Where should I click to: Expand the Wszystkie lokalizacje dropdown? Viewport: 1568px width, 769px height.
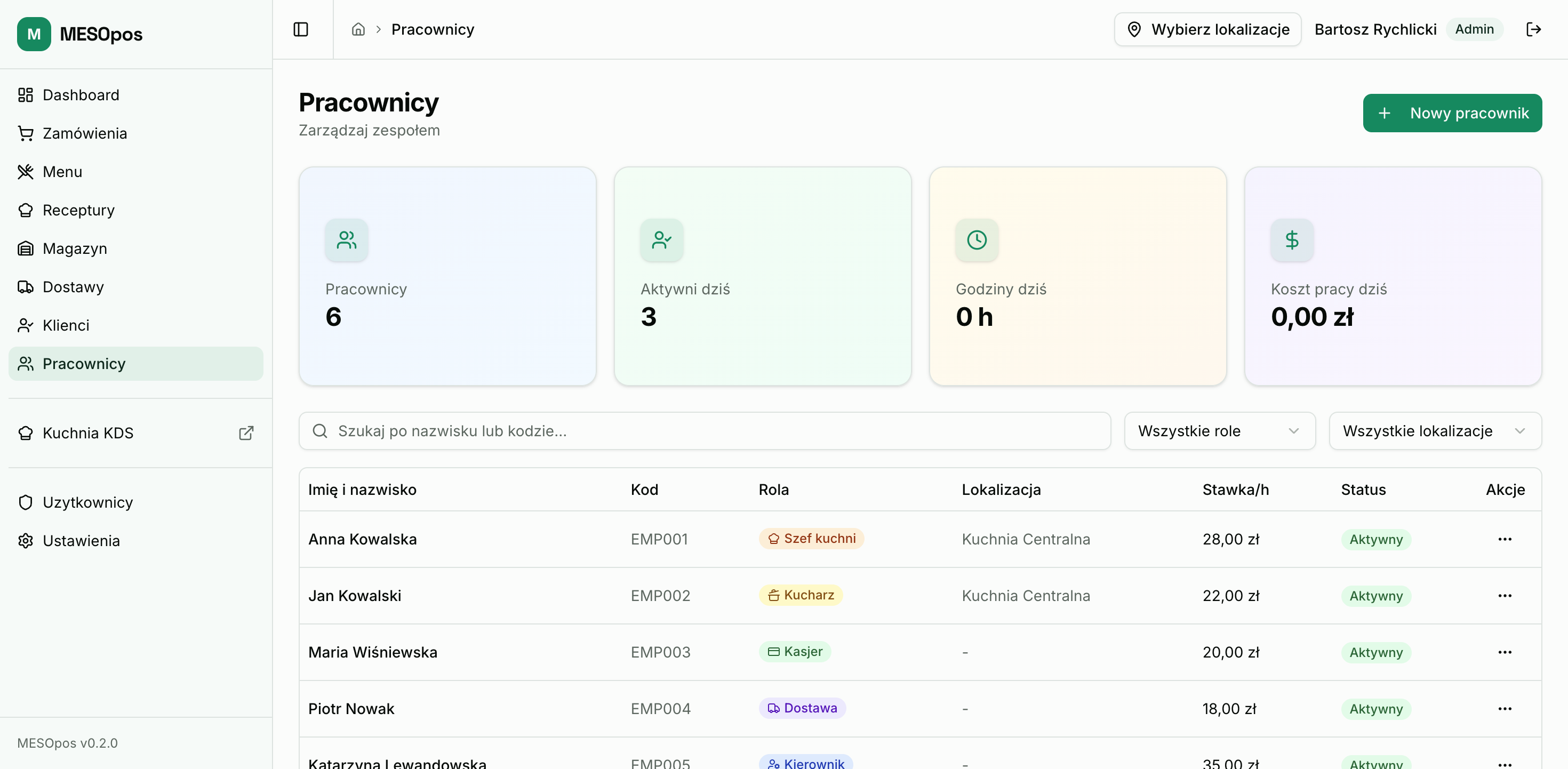coord(1435,431)
